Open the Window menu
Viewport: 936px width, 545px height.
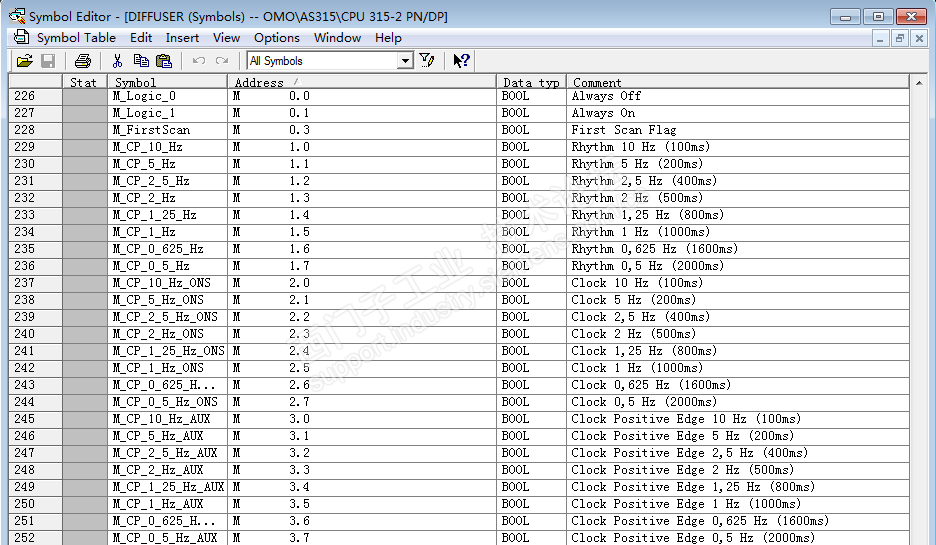click(337, 38)
